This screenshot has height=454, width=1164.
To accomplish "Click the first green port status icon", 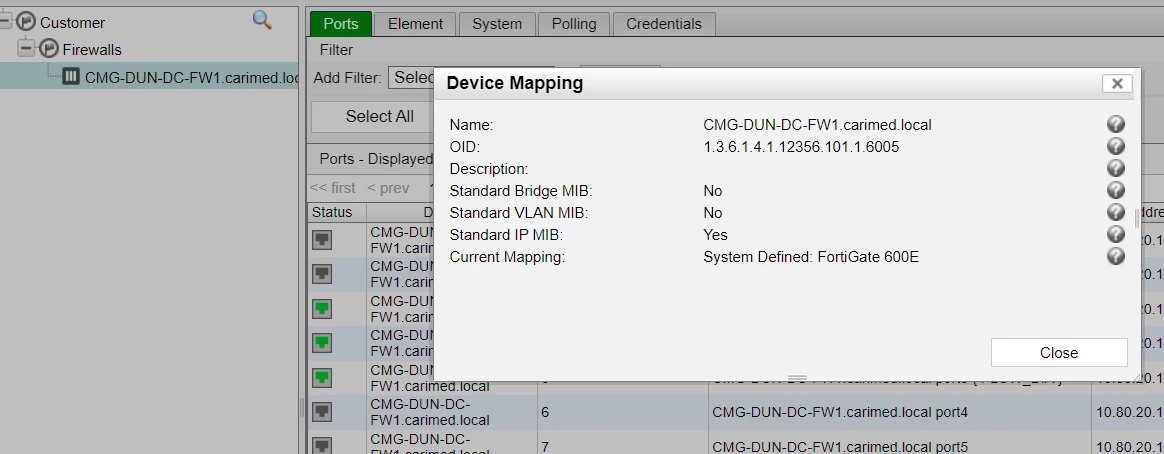I will tap(321, 309).
